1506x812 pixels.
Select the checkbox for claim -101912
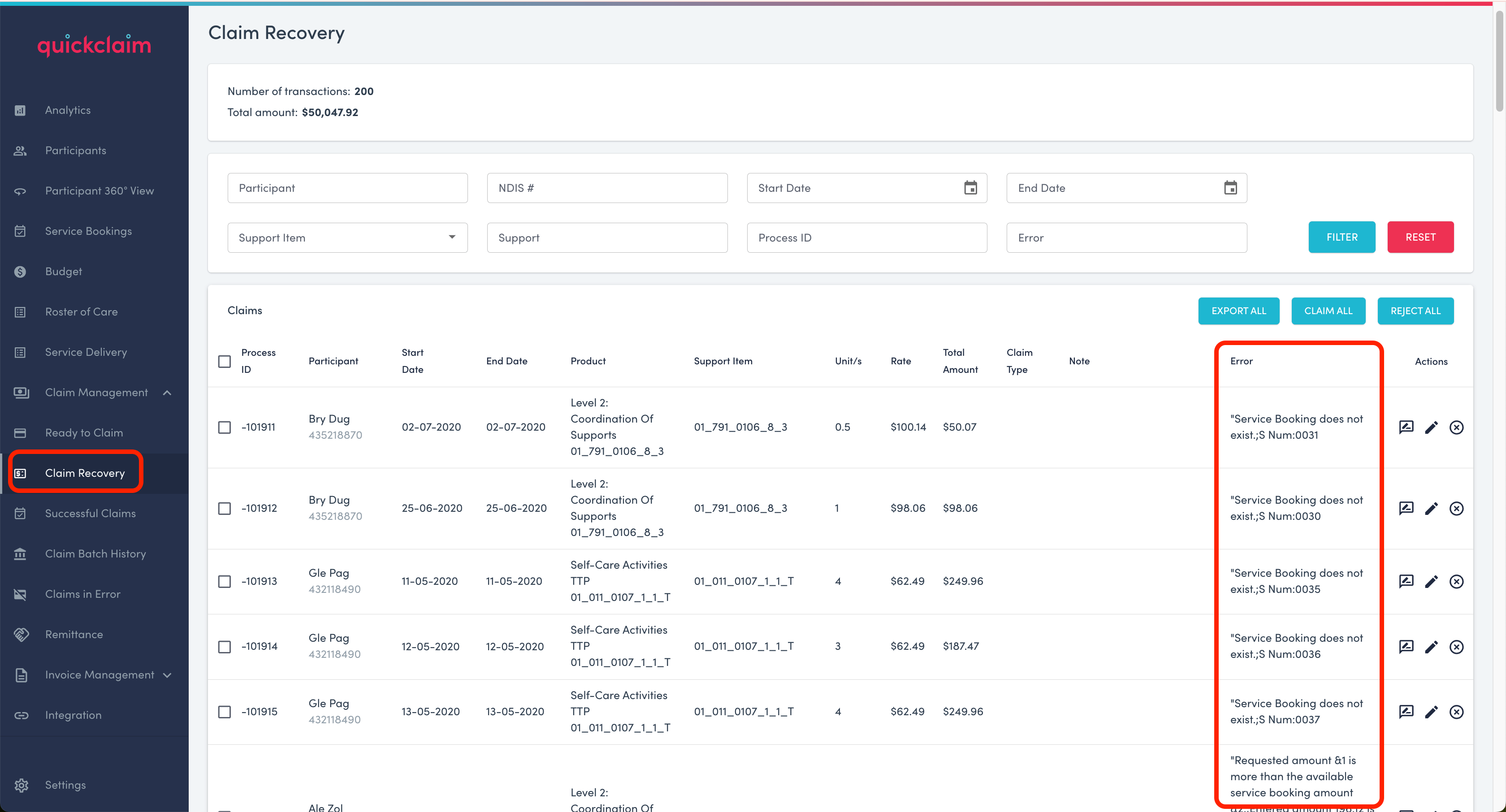coord(225,508)
